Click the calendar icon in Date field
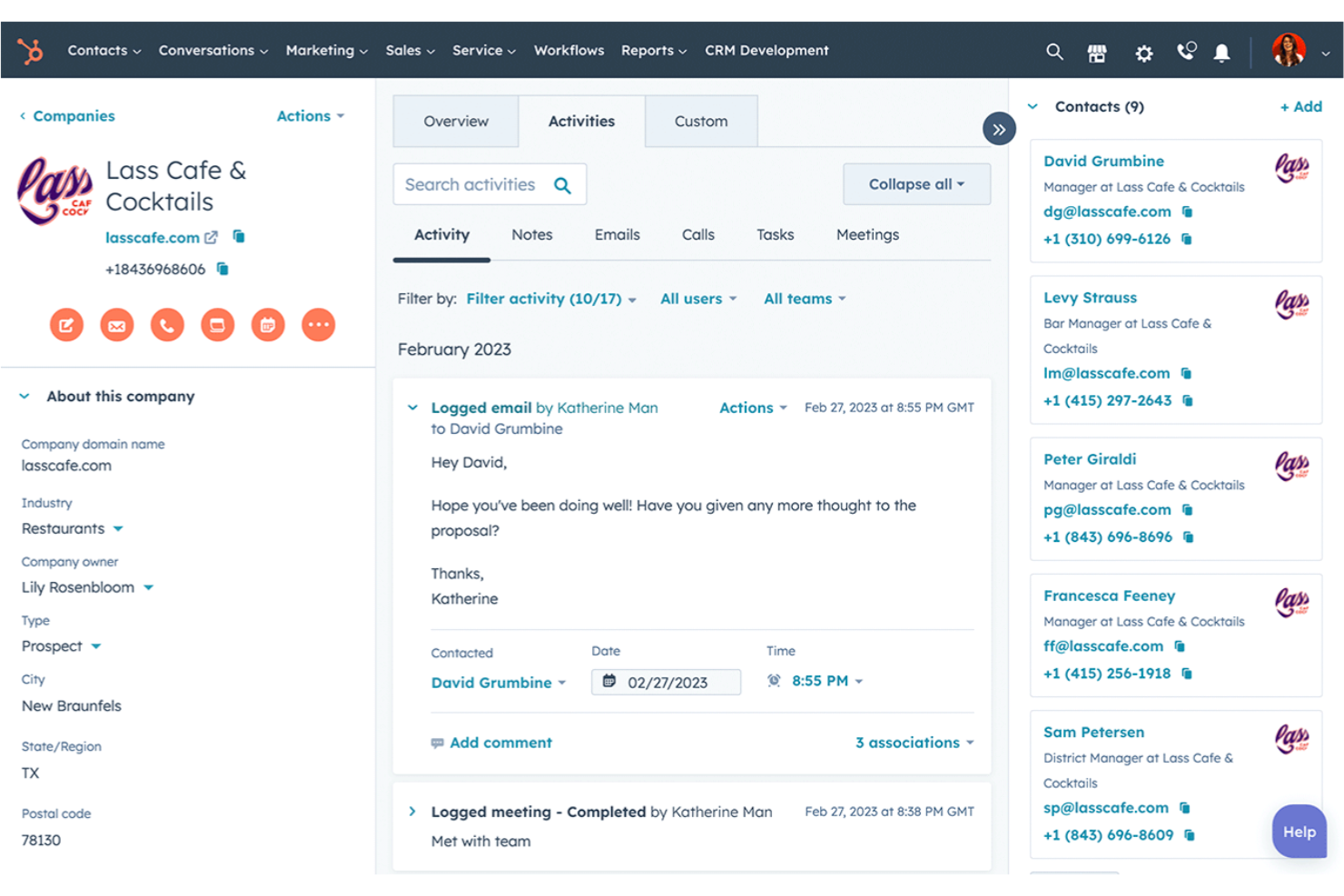 [x=609, y=681]
